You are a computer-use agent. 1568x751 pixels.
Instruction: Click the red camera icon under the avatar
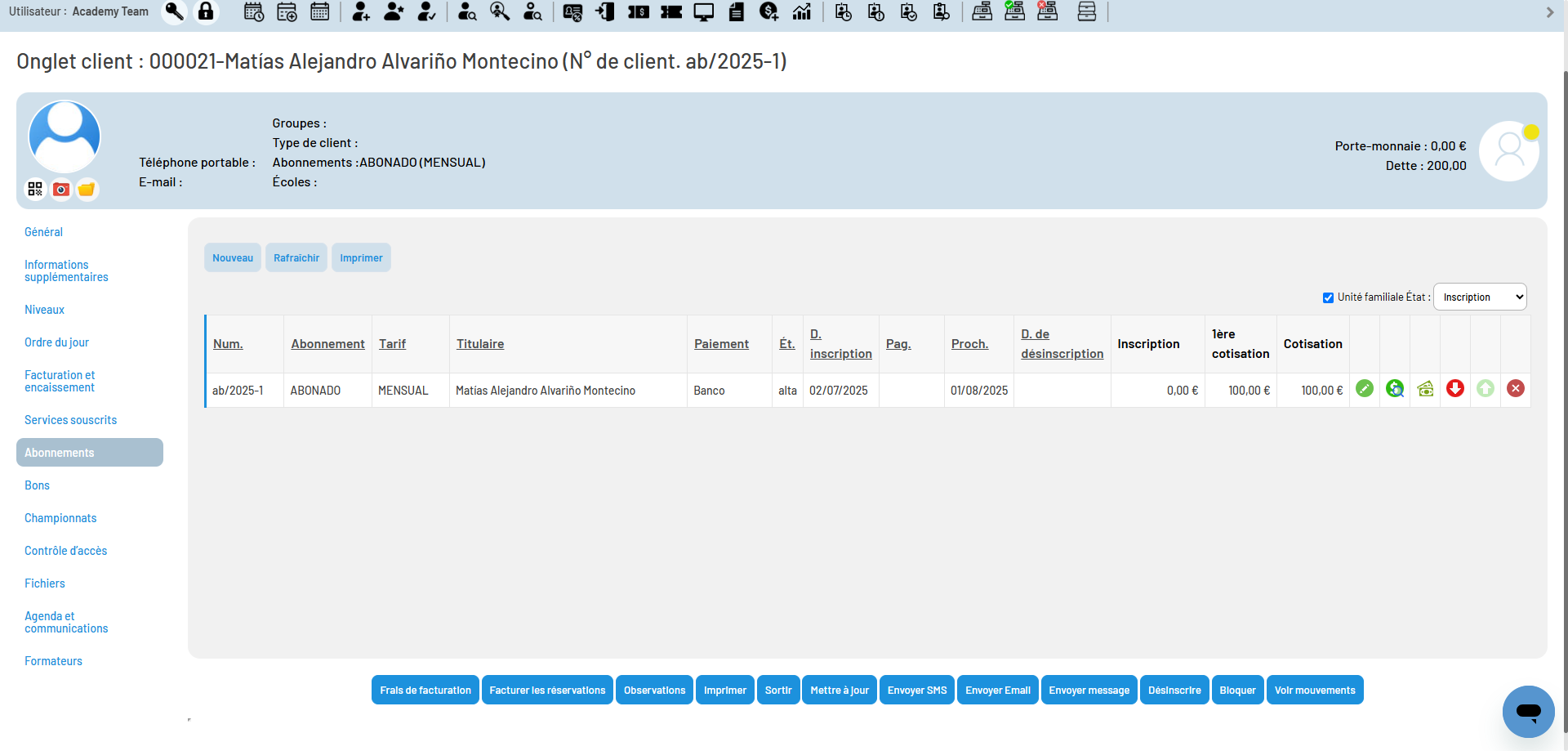61,190
